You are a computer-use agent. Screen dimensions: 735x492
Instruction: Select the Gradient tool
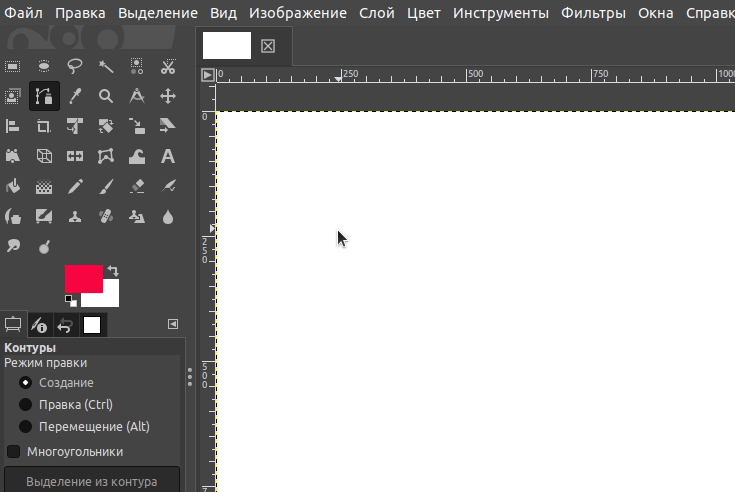tap(44, 187)
